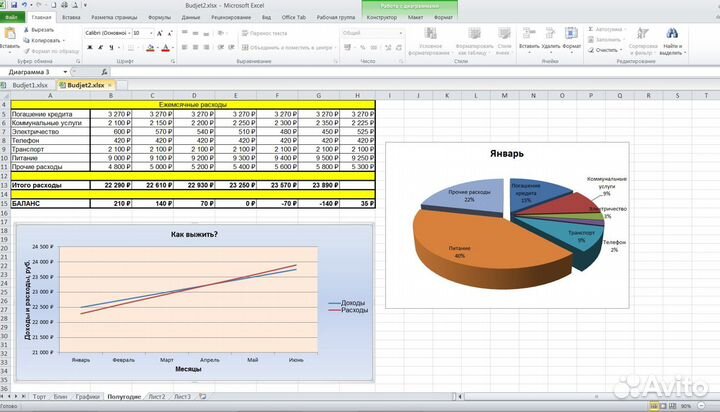Apply the fill color bucket icon

(150, 47)
